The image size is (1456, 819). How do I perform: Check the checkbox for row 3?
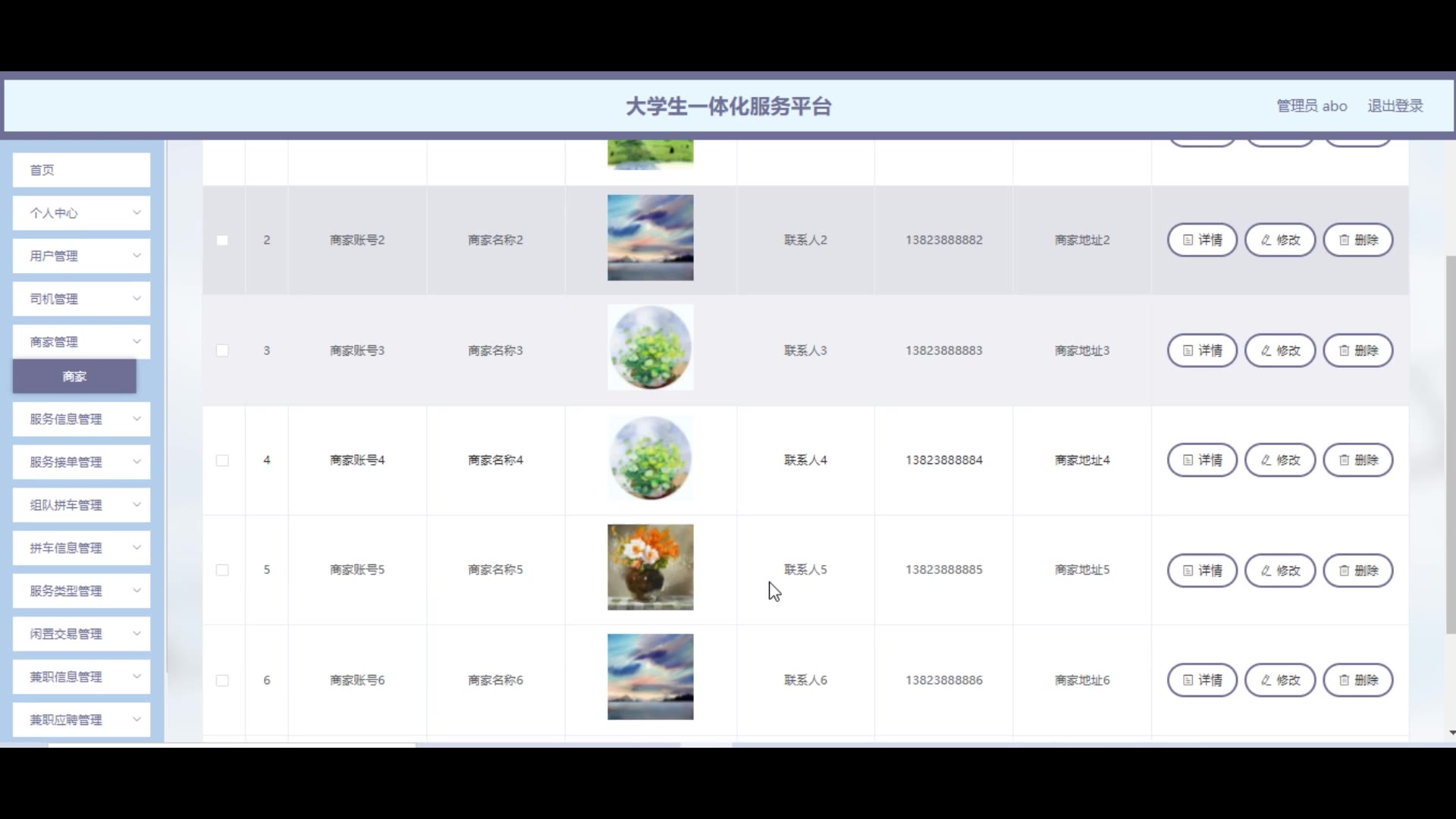coord(222,350)
